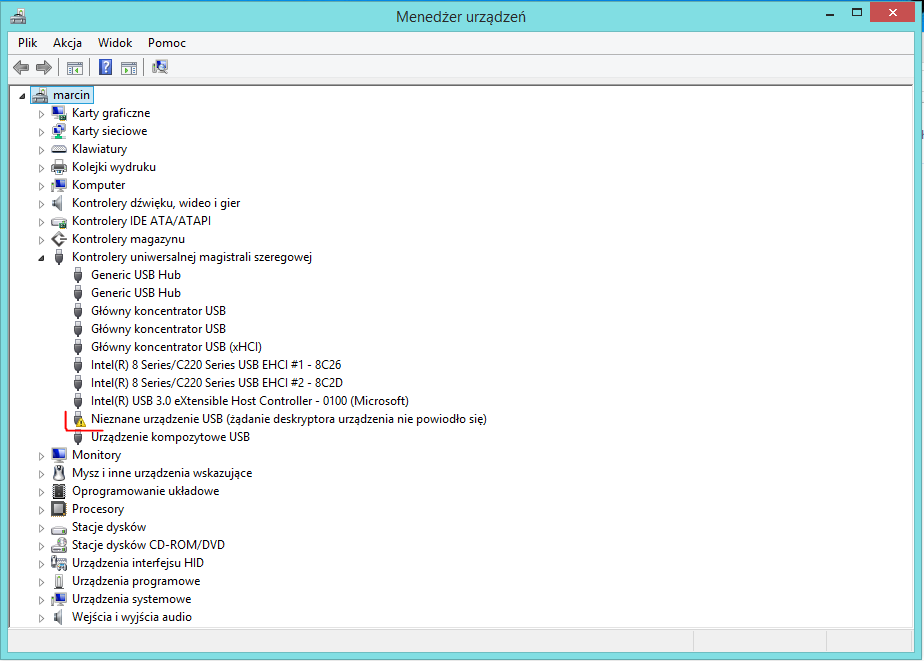This screenshot has width=924, height=661.
Task: Click the warning icon of Nieznane urządzenie USB
Action: click(x=79, y=419)
